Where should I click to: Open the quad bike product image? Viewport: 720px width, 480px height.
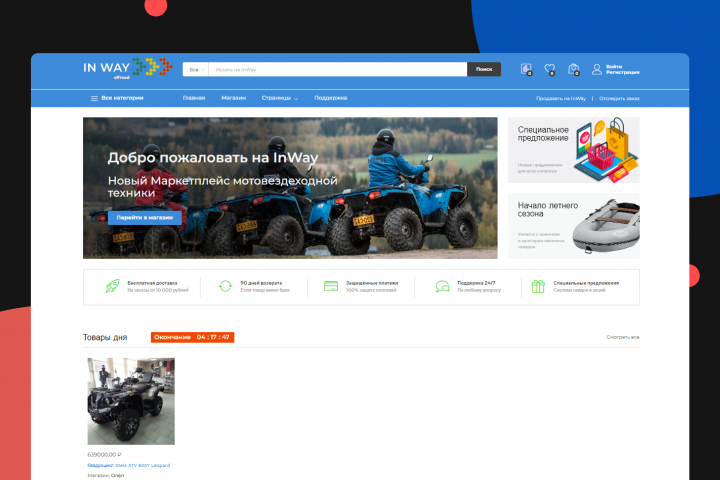pyautogui.click(x=131, y=401)
